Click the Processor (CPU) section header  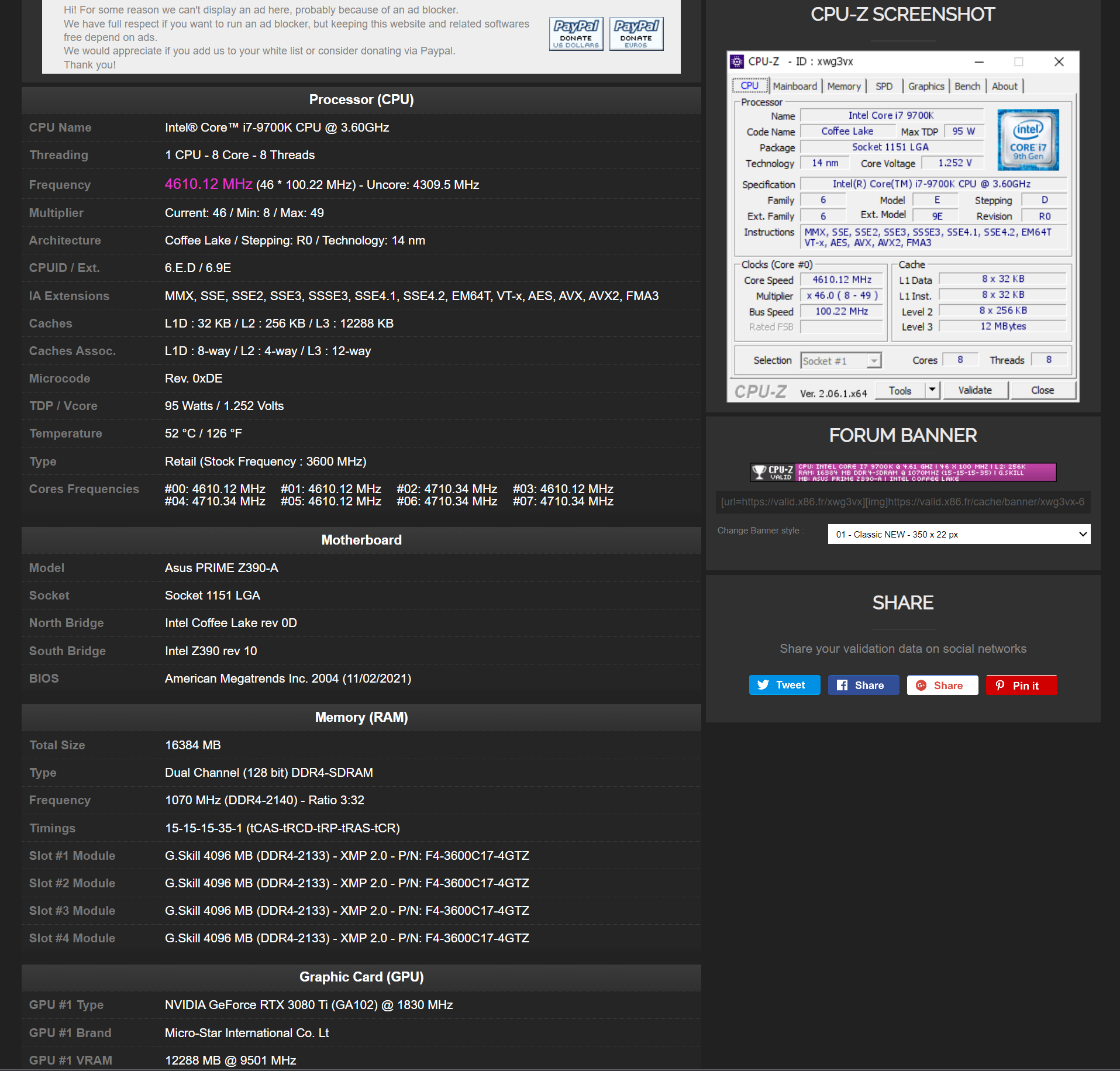point(361,99)
